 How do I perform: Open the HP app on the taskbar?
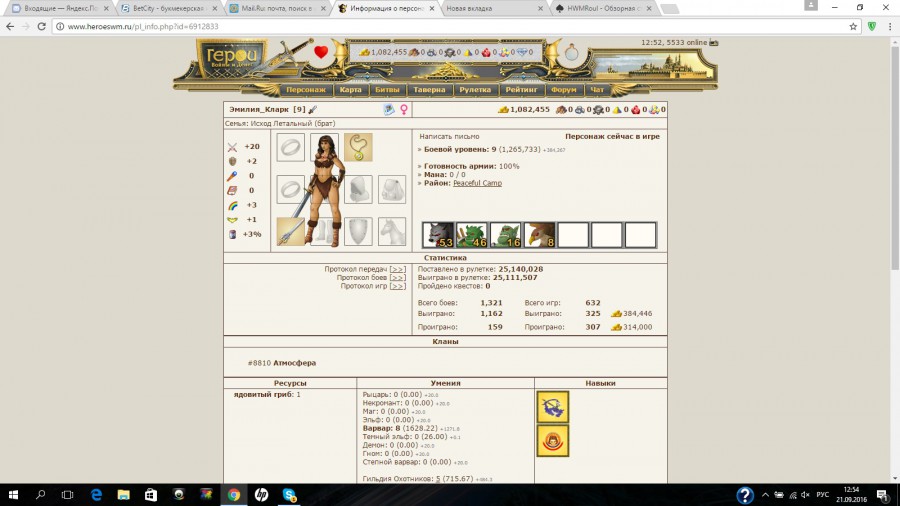261,495
